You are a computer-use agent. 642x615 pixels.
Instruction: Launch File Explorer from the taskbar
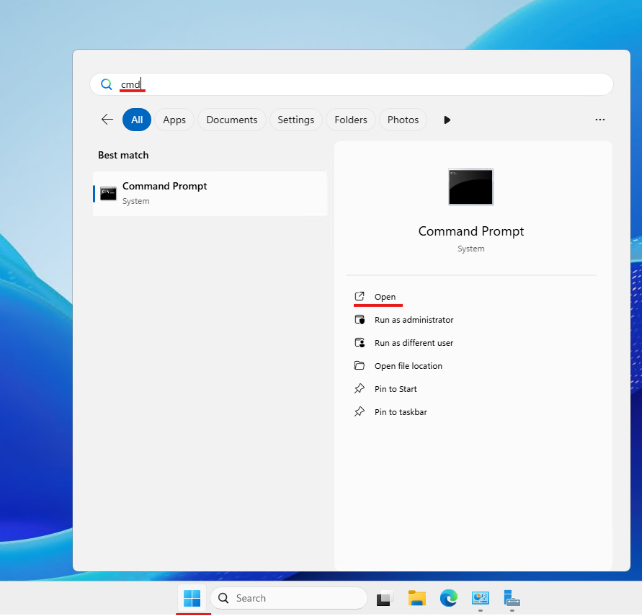coord(417,598)
